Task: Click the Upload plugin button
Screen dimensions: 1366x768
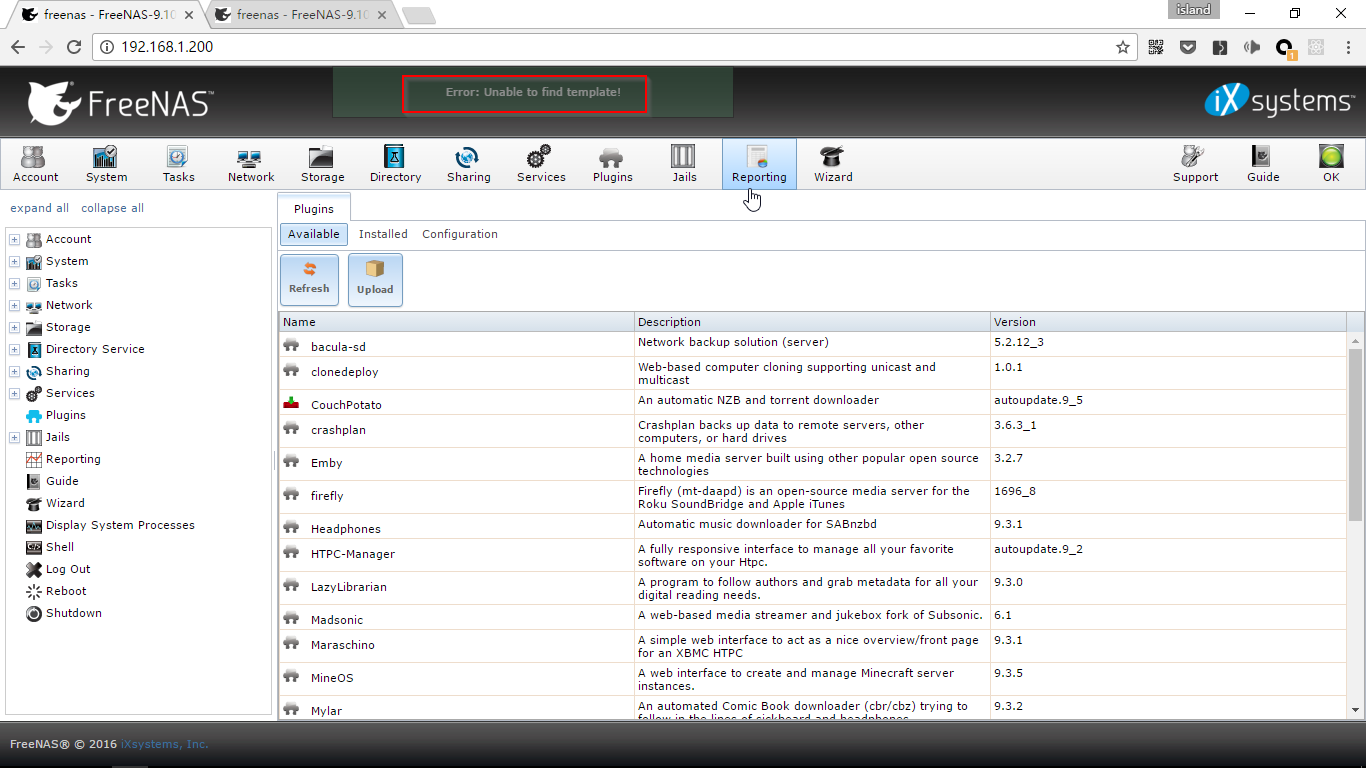Action: 375,279
